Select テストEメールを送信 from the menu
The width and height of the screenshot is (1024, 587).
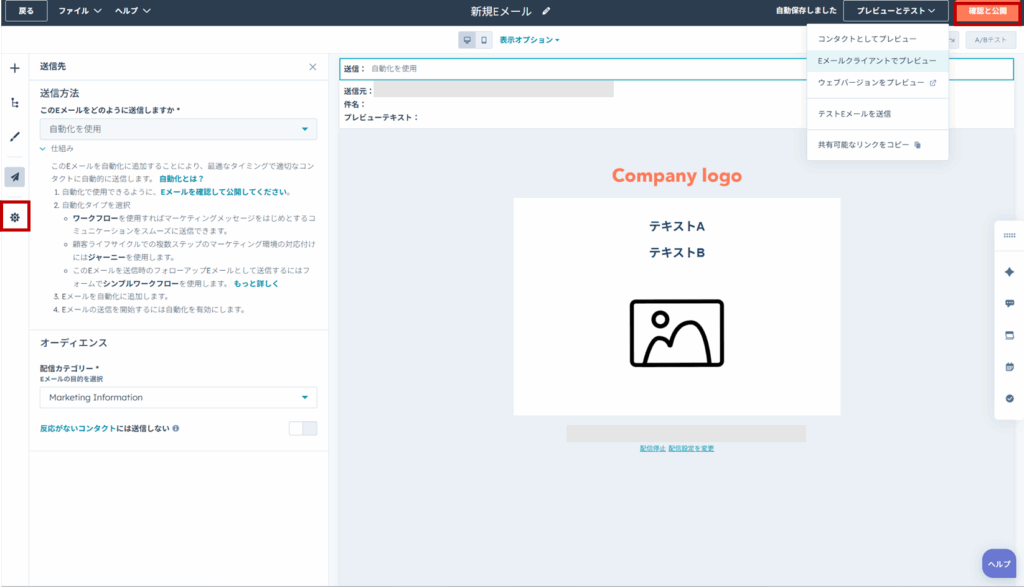pos(854,114)
